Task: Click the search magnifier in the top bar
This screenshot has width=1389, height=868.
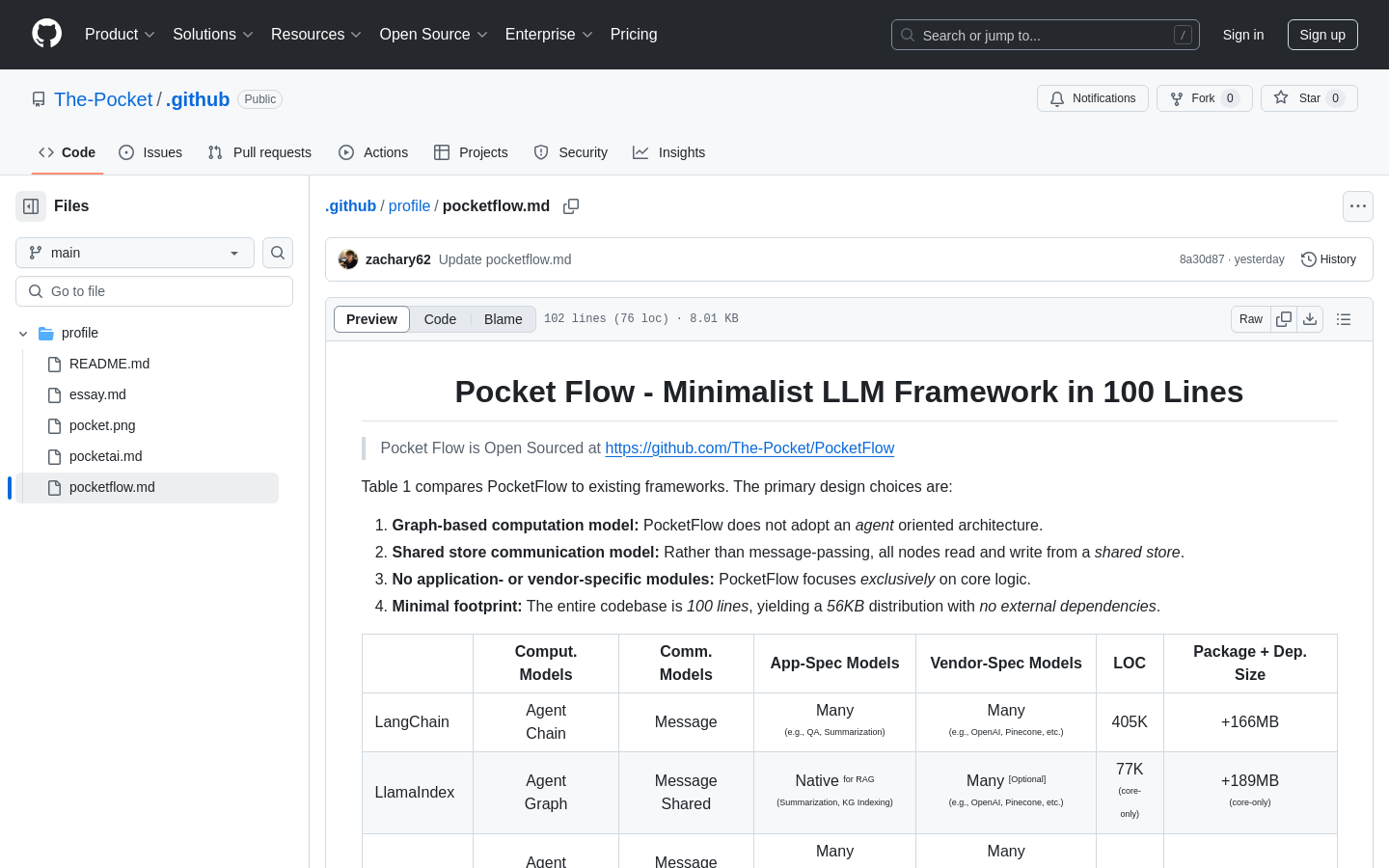Action: pyautogui.click(x=908, y=35)
